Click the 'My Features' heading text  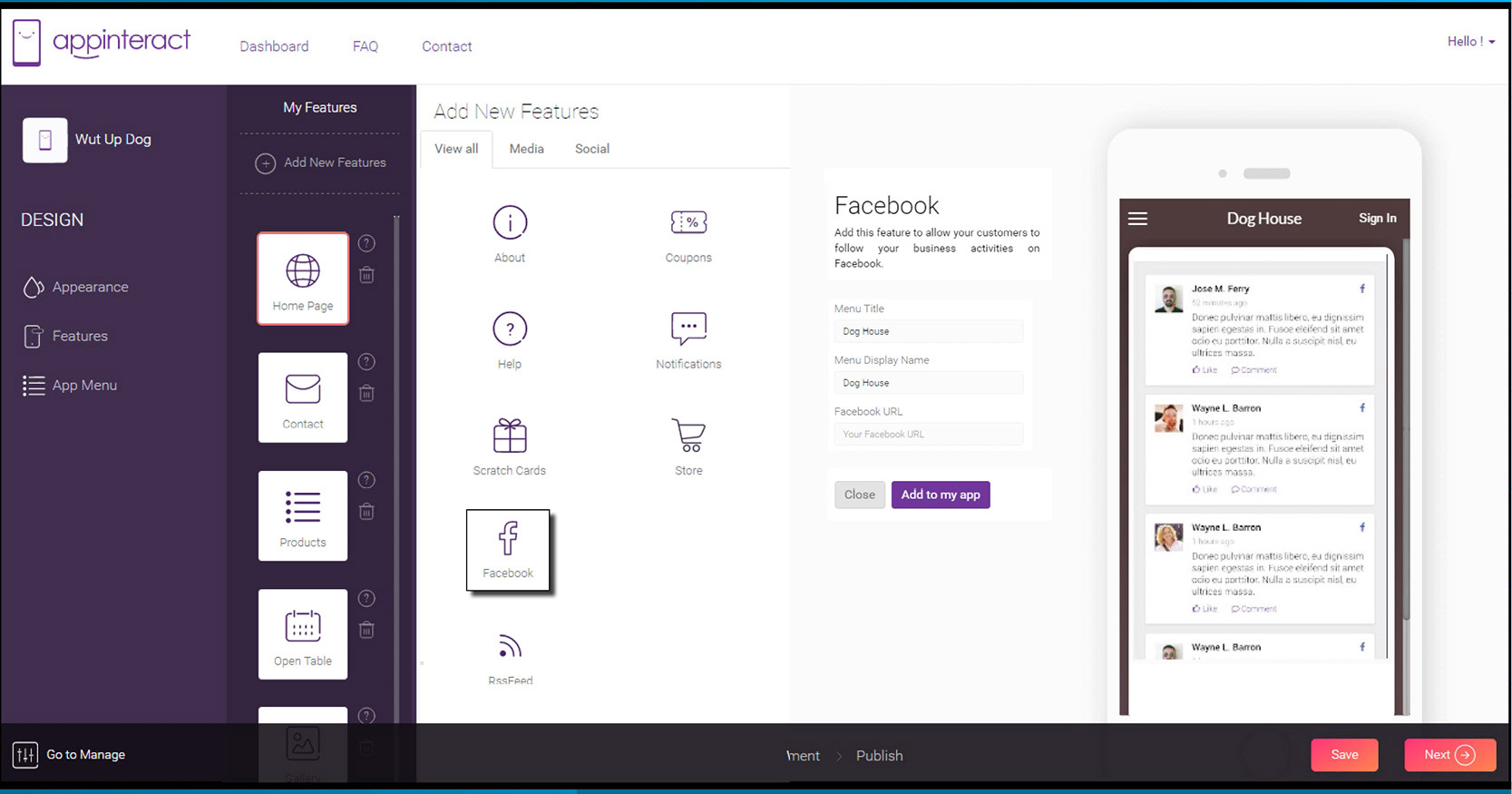320,107
